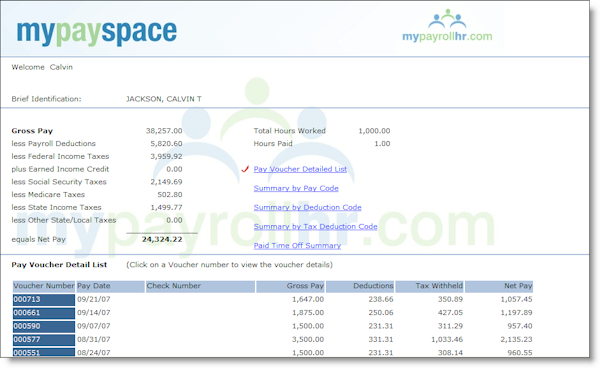Click the Deductions column header
Viewport: 600px width, 368px height.
pos(360,286)
